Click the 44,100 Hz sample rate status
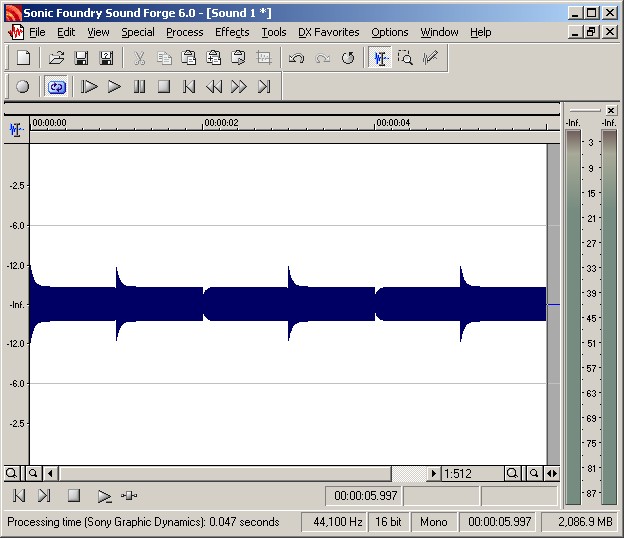 (335, 522)
